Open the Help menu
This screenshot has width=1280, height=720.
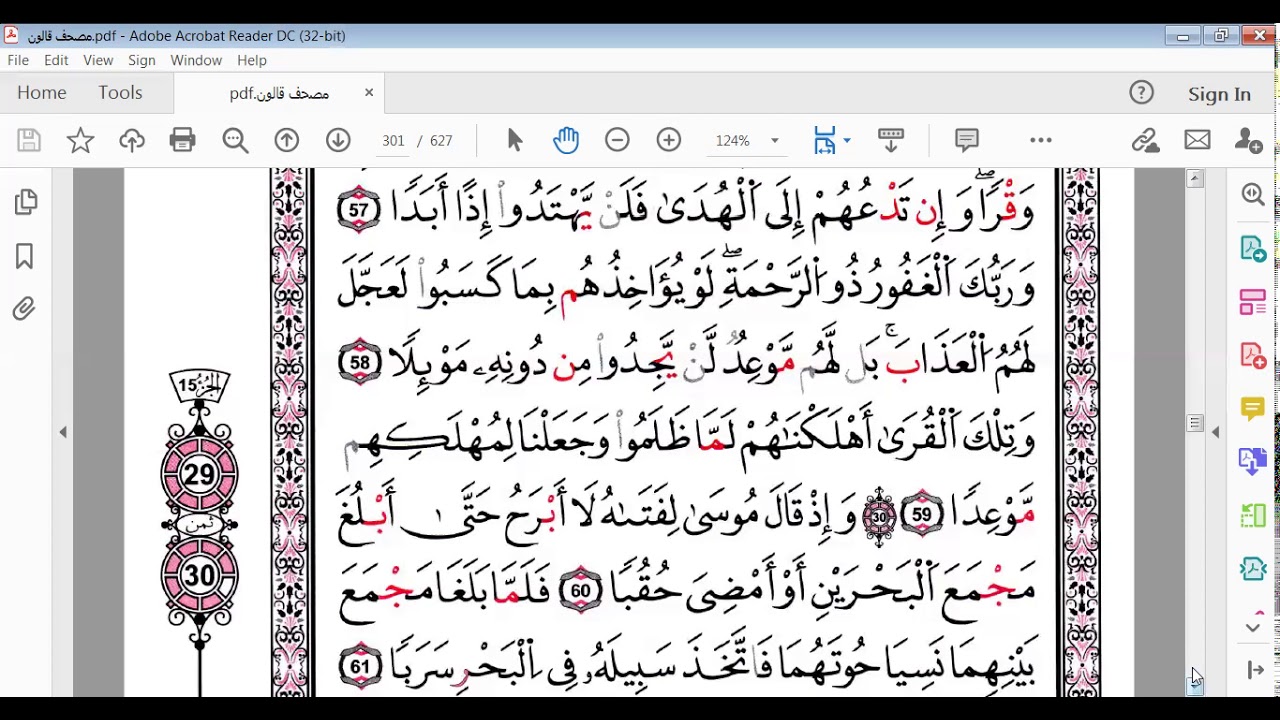(252, 60)
